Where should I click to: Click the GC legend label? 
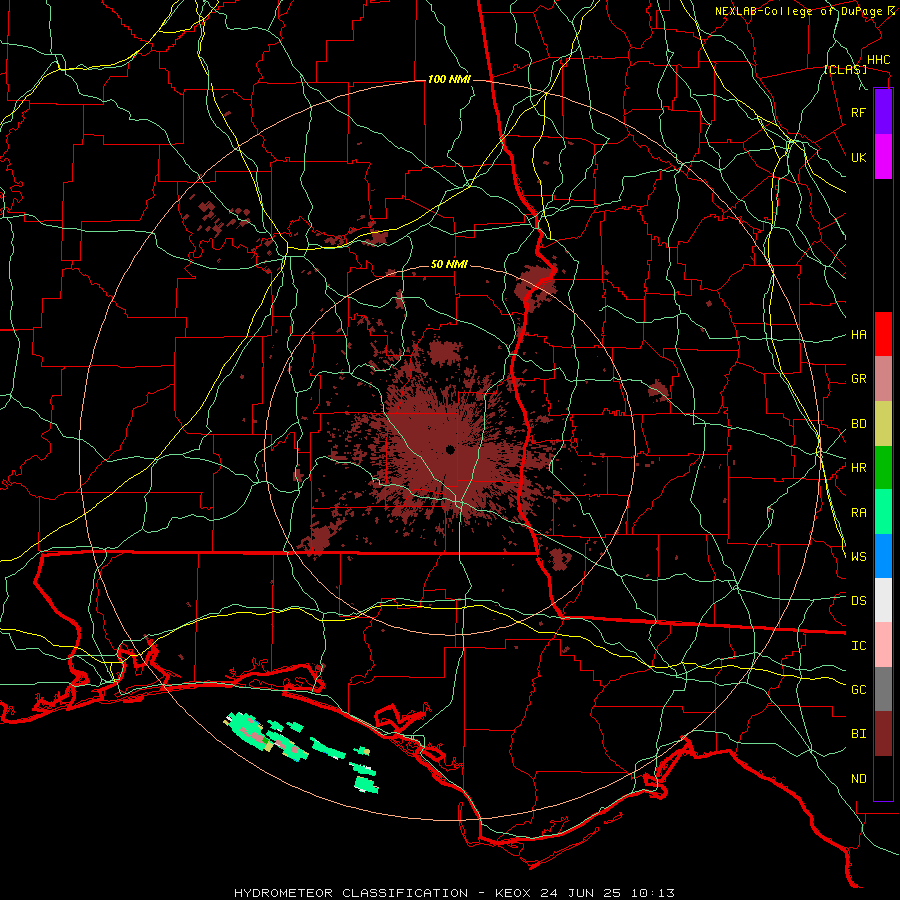pos(859,690)
